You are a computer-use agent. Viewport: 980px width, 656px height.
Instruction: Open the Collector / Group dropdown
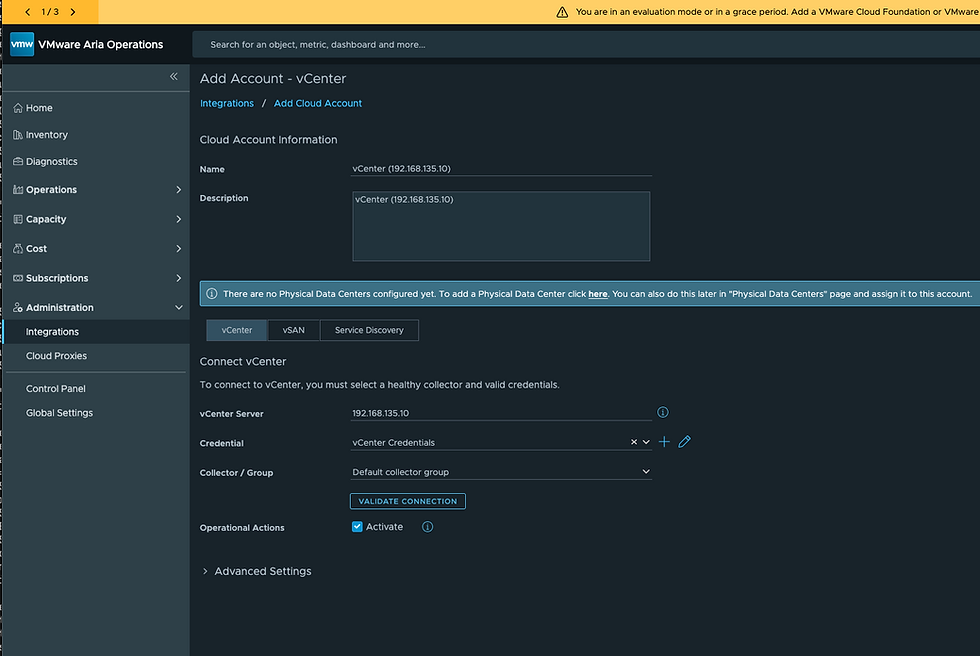point(501,472)
